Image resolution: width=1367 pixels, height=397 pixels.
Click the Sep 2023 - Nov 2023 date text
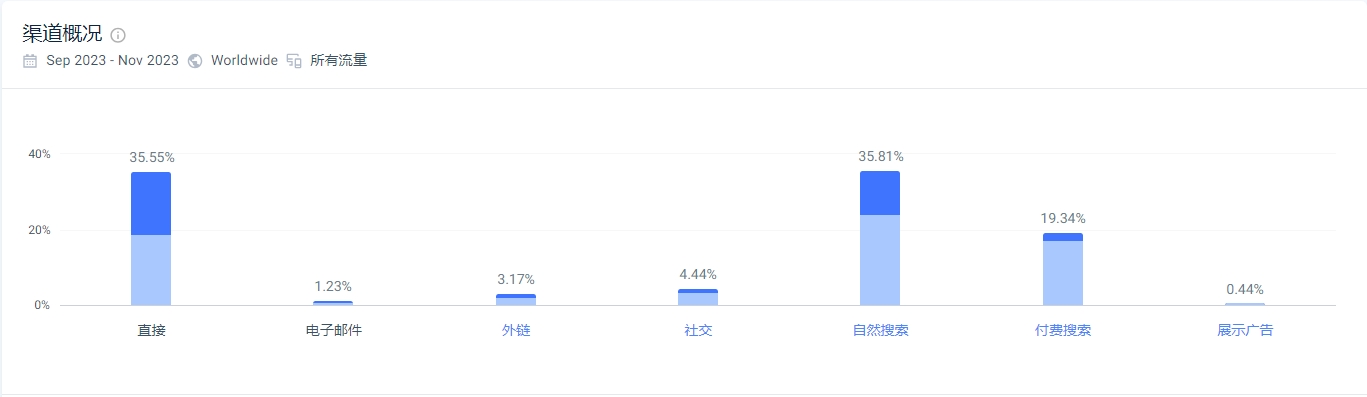point(113,61)
